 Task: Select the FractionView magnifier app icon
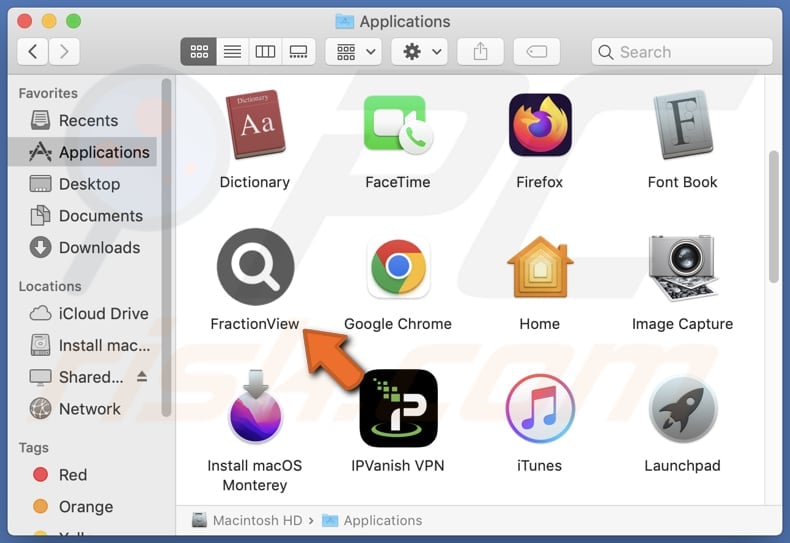point(255,266)
